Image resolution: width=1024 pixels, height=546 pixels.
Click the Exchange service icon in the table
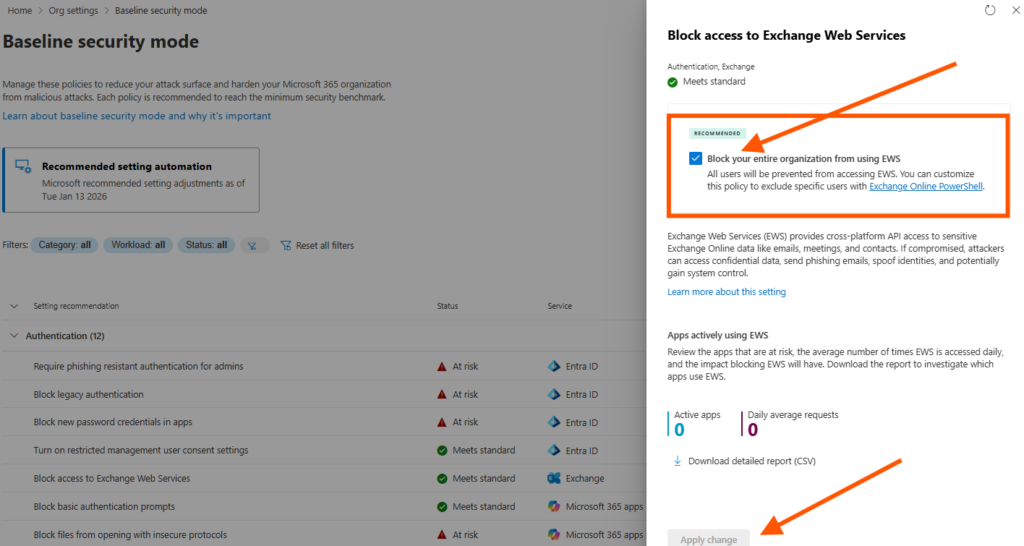[553, 478]
